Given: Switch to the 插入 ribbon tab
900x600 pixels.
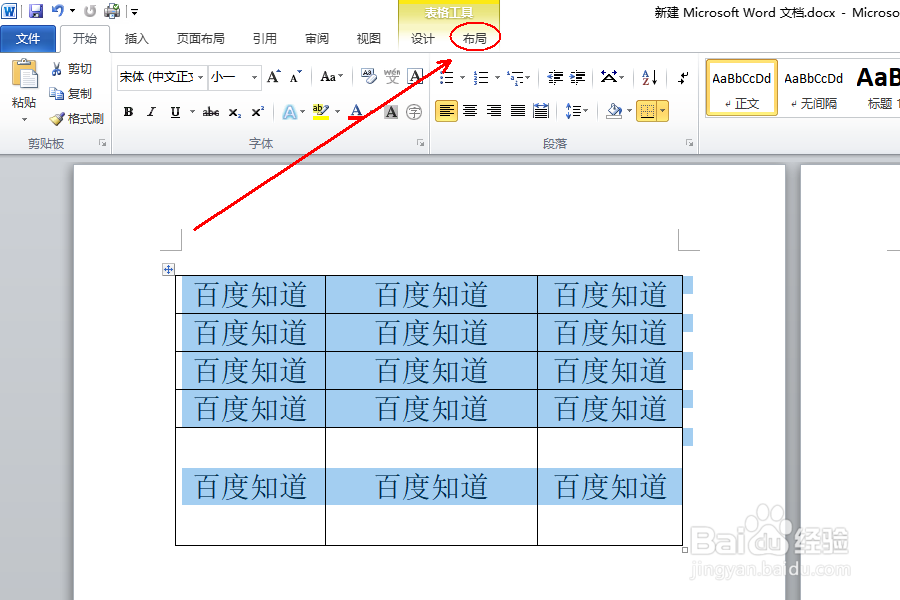Looking at the screenshot, I should pos(136,38).
